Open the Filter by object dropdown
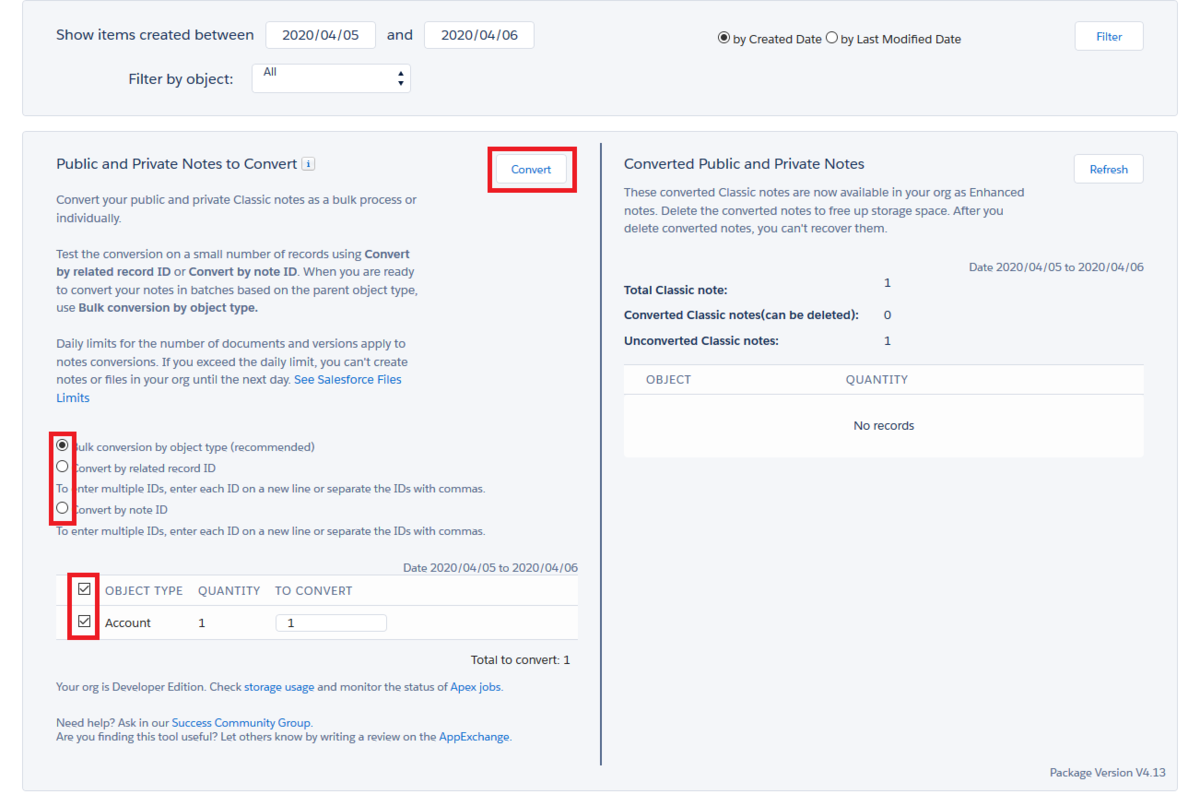The height and width of the screenshot is (806, 1200). pos(331,78)
